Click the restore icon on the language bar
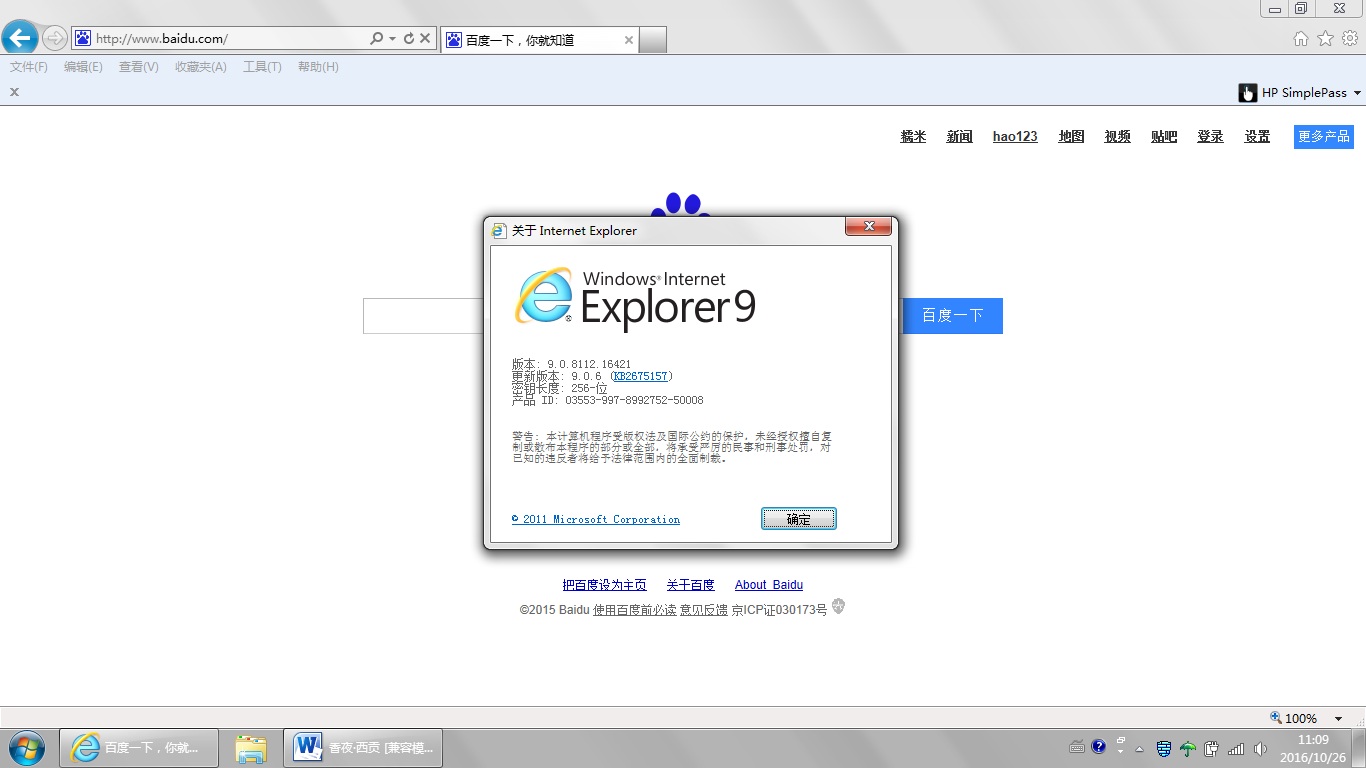The height and width of the screenshot is (768, 1366). tap(1121, 740)
